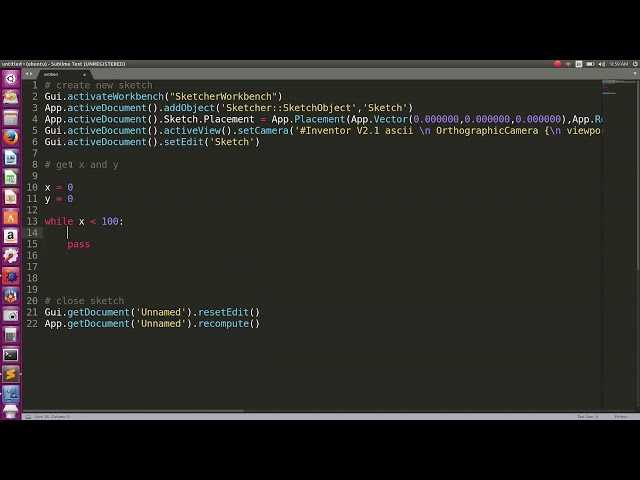Open the Ubuntu Dash home icon

(x=10, y=78)
